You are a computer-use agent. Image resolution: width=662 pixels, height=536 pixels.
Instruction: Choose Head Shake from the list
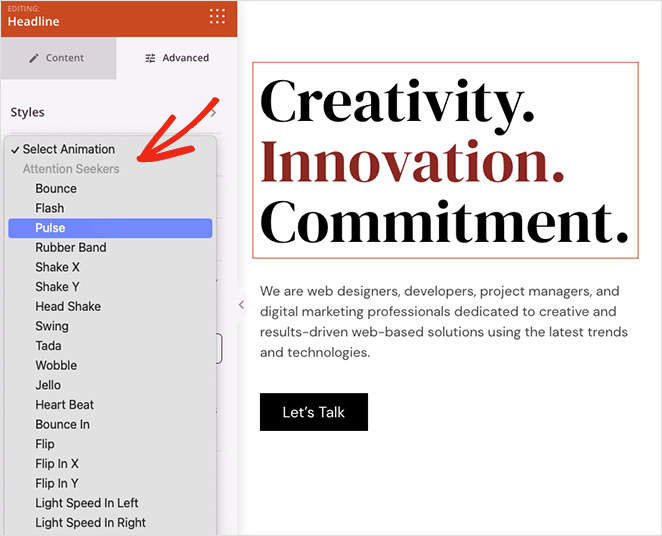110,306
